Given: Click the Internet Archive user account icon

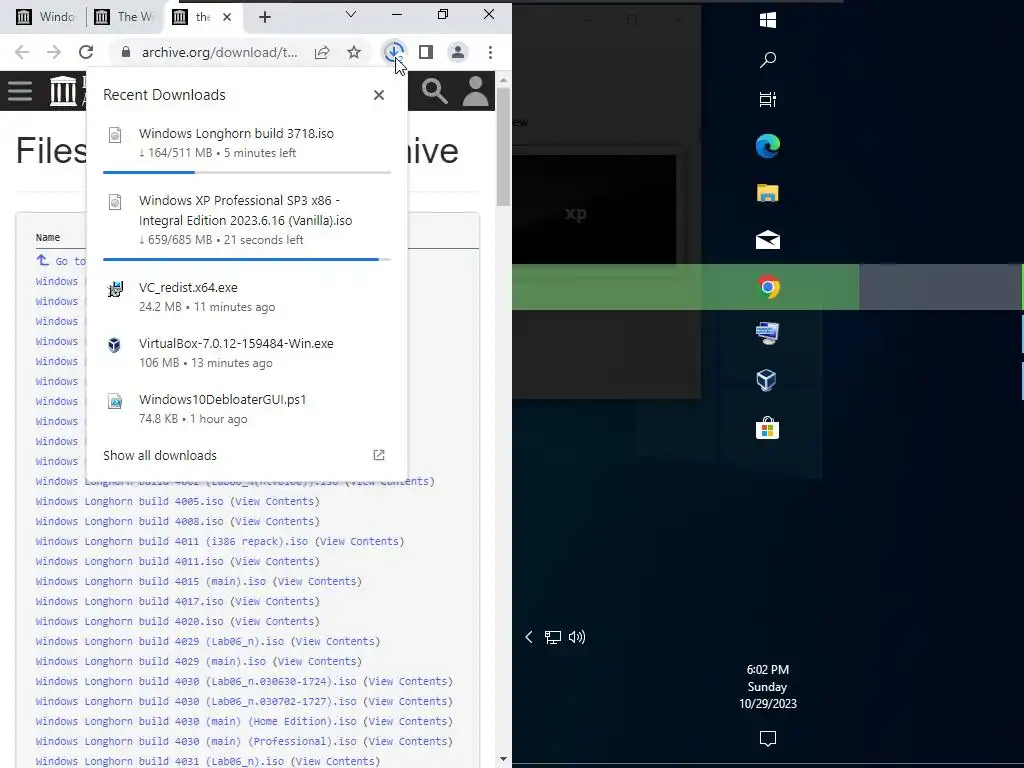Looking at the screenshot, I should click(475, 91).
